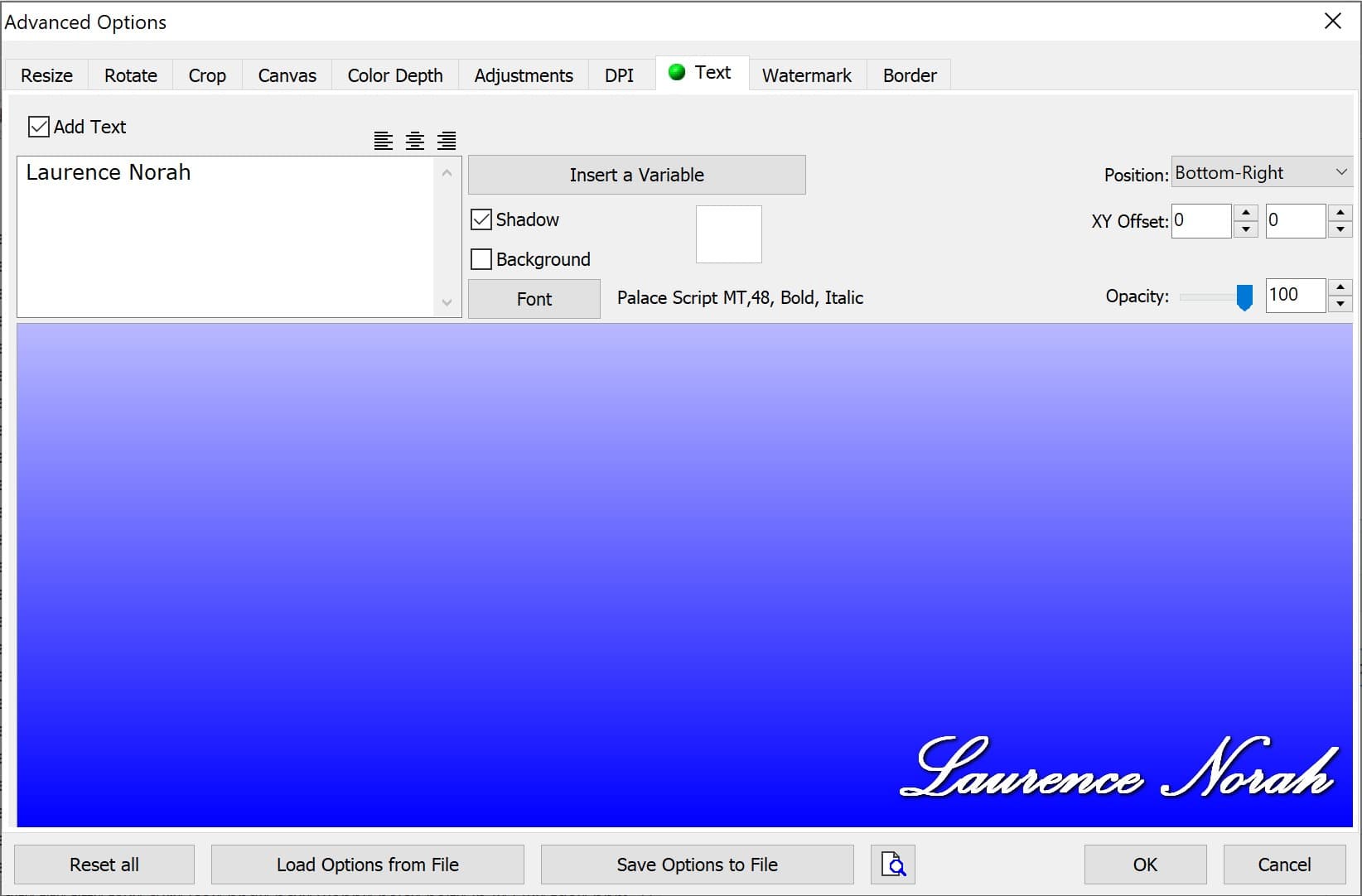The image size is (1362, 896).
Task: Open the Position dropdown
Action: [1261, 173]
